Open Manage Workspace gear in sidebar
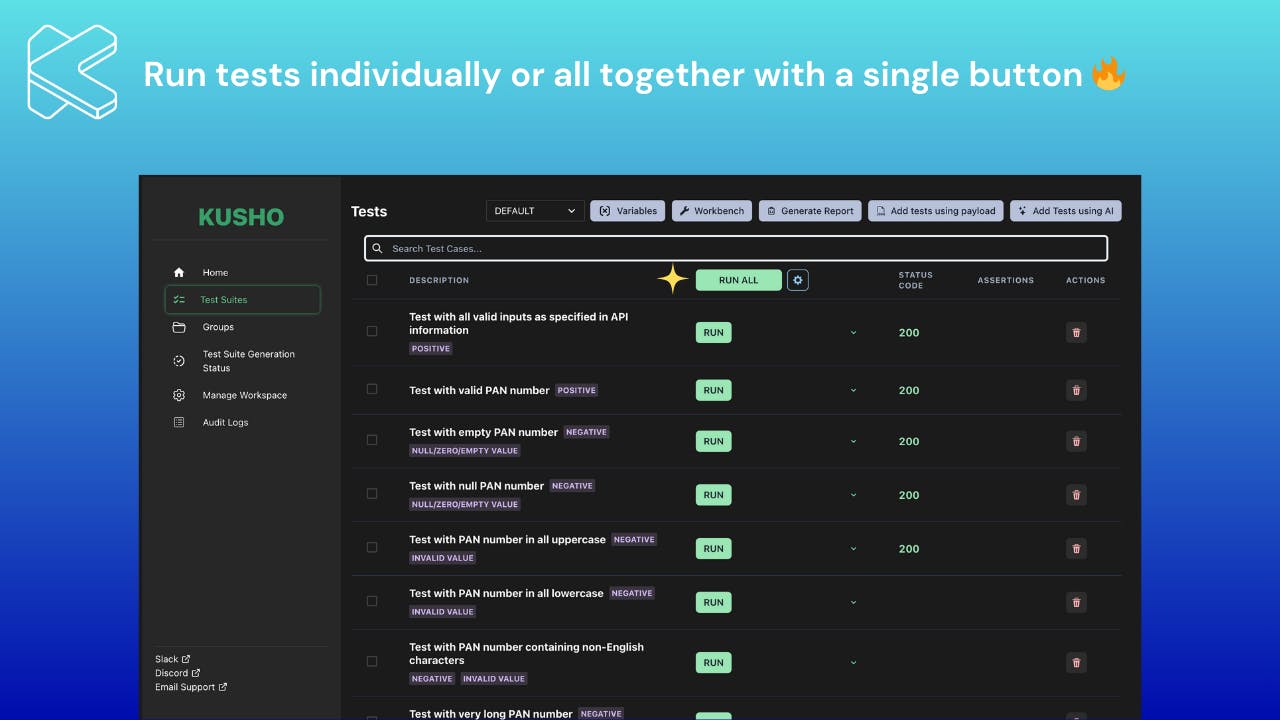Image resolution: width=1280 pixels, height=720 pixels. (179, 395)
